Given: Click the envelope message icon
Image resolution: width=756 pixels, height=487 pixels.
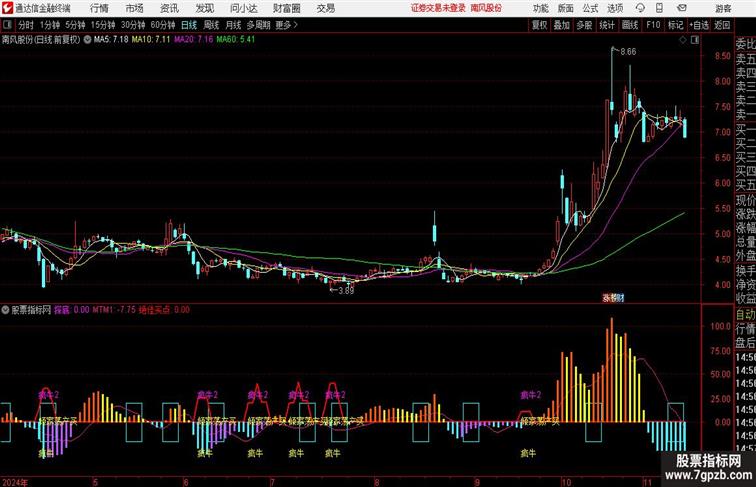Looking at the screenshot, I should click(x=682, y=8).
